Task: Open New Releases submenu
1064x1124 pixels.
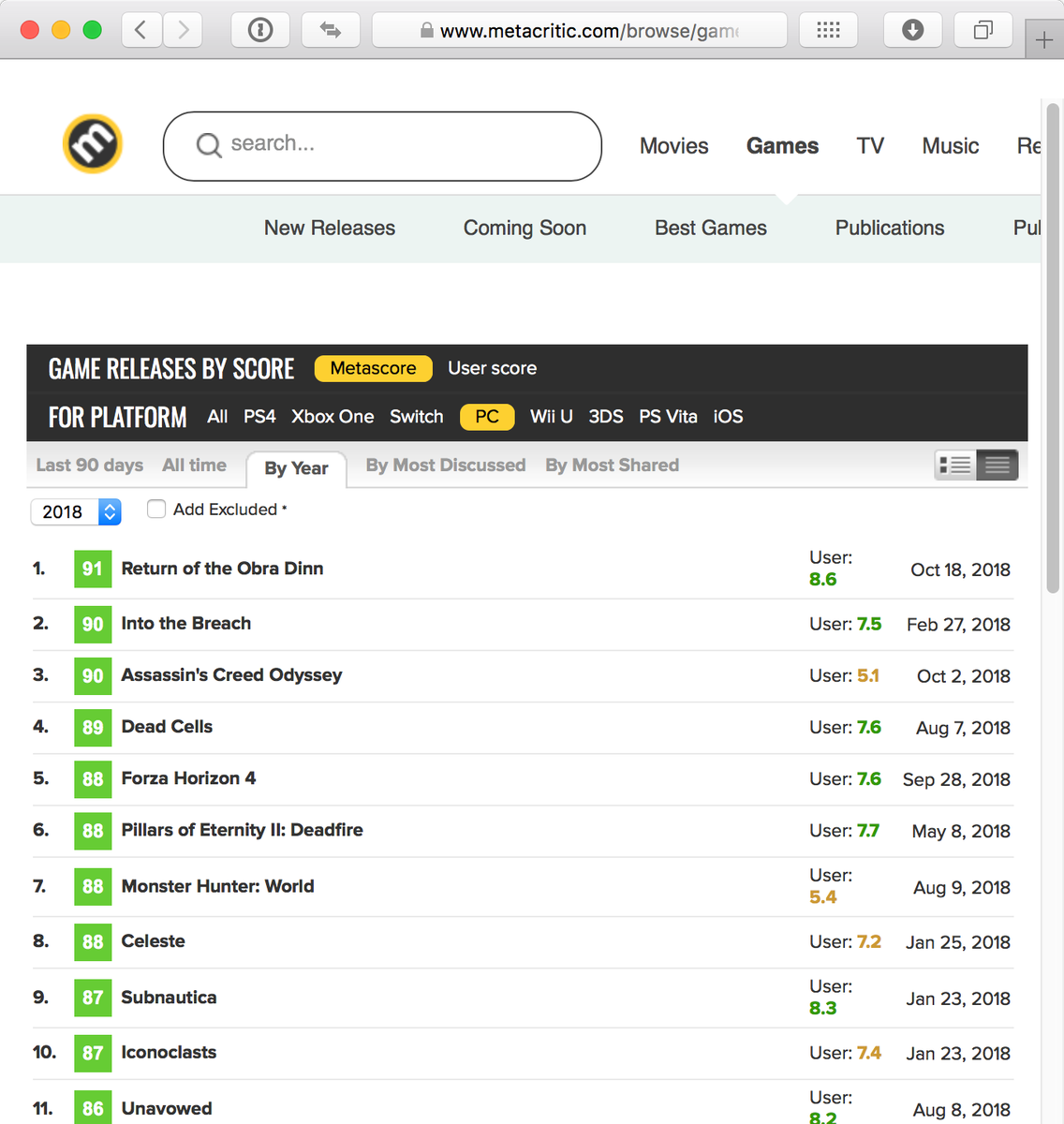Action: [x=330, y=228]
